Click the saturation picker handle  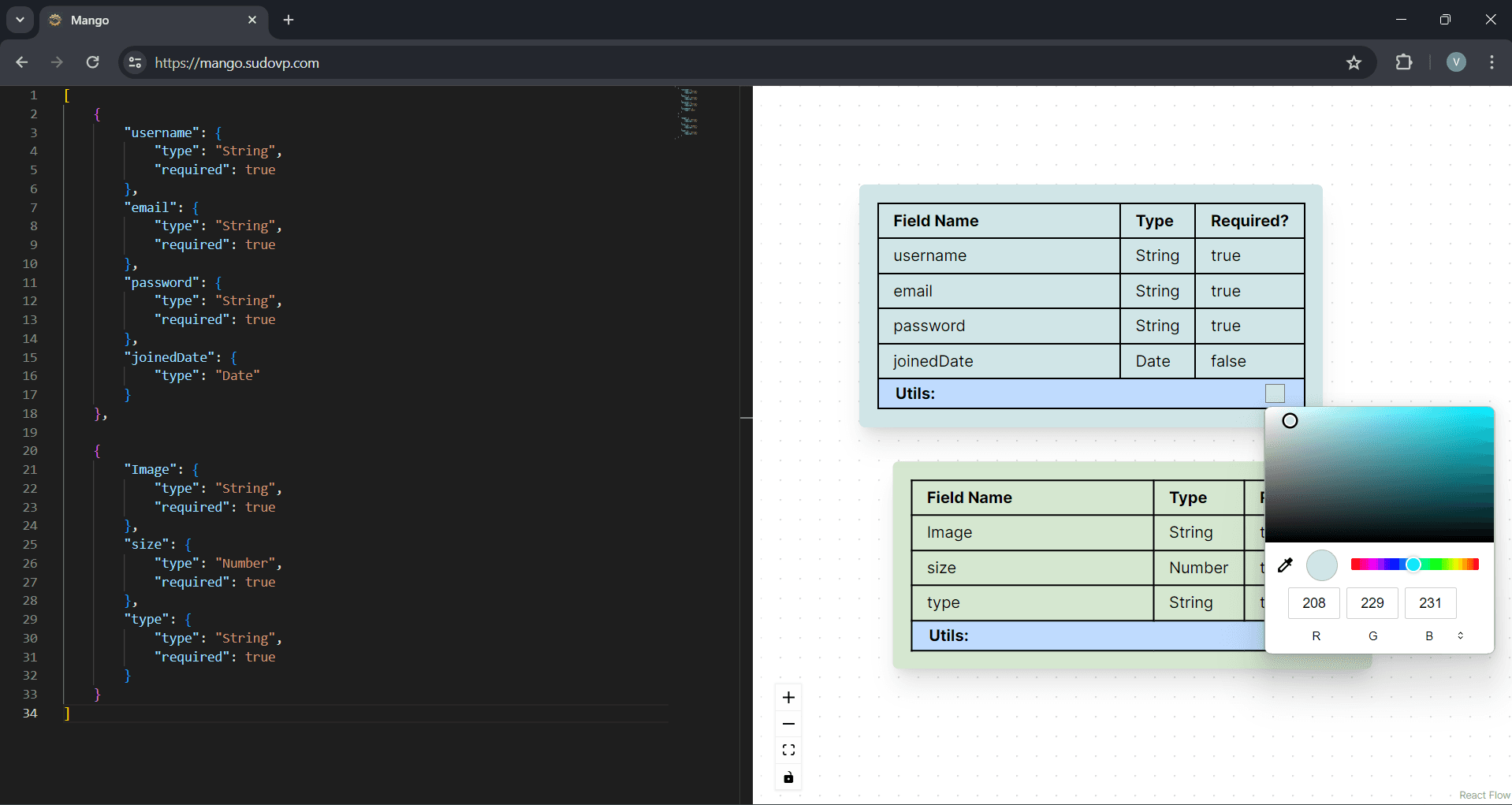(x=1290, y=420)
